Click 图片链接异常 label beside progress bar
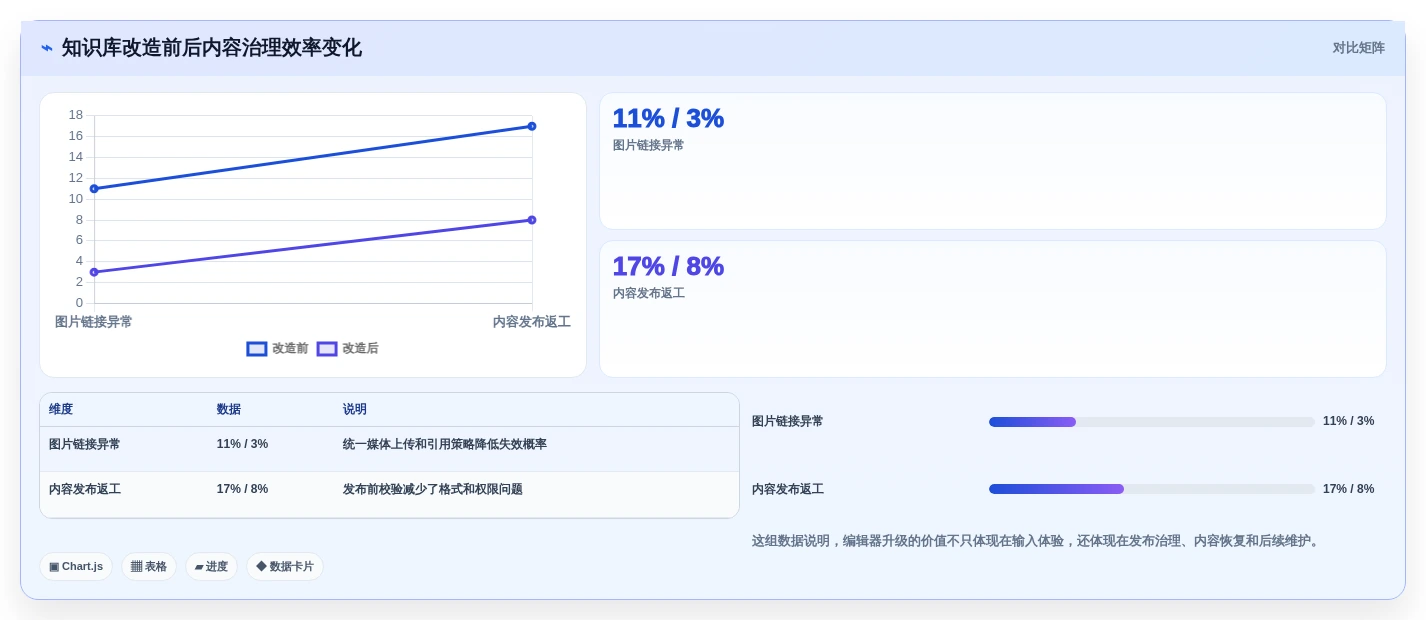The width and height of the screenshot is (1426, 620). tap(788, 421)
